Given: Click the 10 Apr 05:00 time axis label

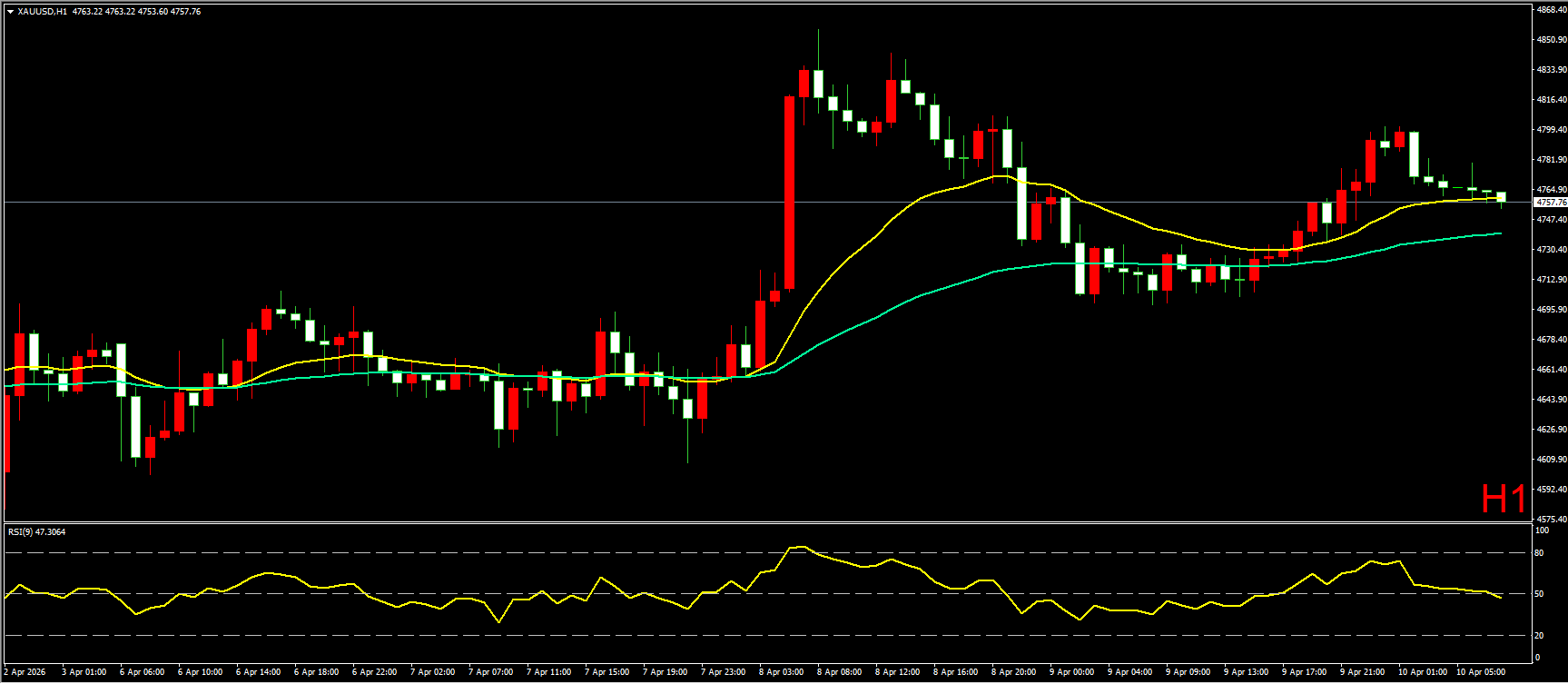Looking at the screenshot, I should 1480,672.
